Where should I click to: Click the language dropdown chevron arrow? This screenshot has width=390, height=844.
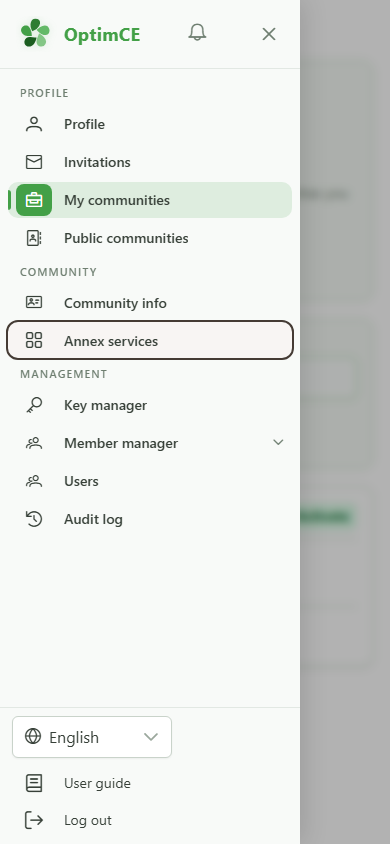pos(151,737)
